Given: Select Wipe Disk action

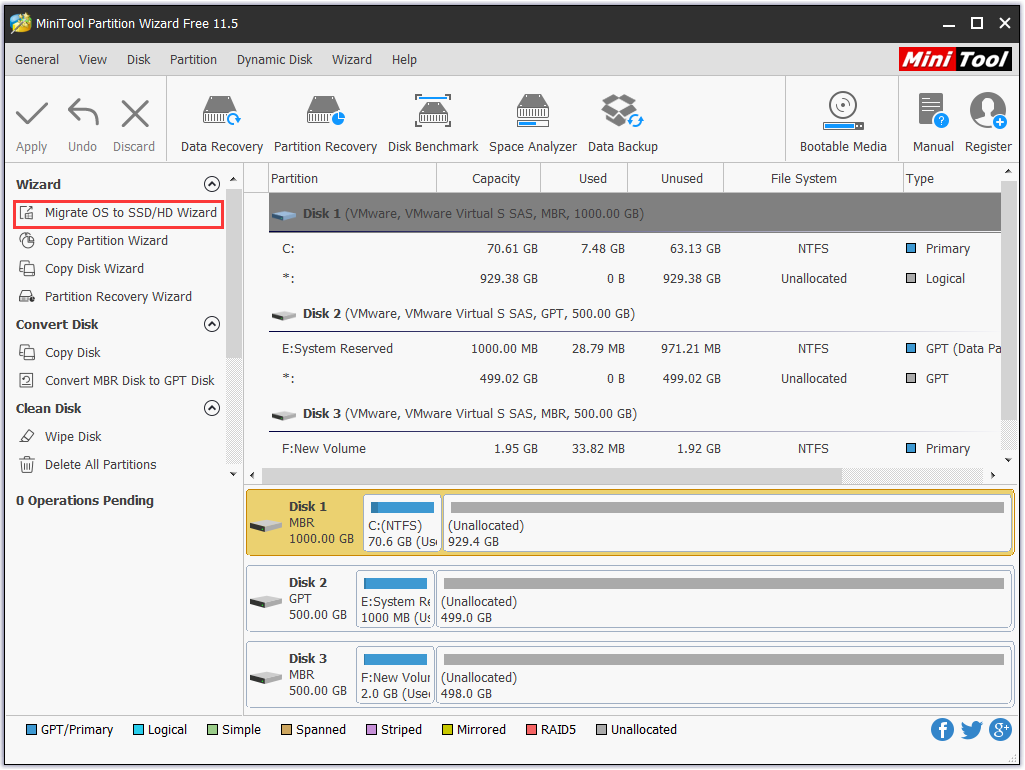Looking at the screenshot, I should tap(73, 437).
